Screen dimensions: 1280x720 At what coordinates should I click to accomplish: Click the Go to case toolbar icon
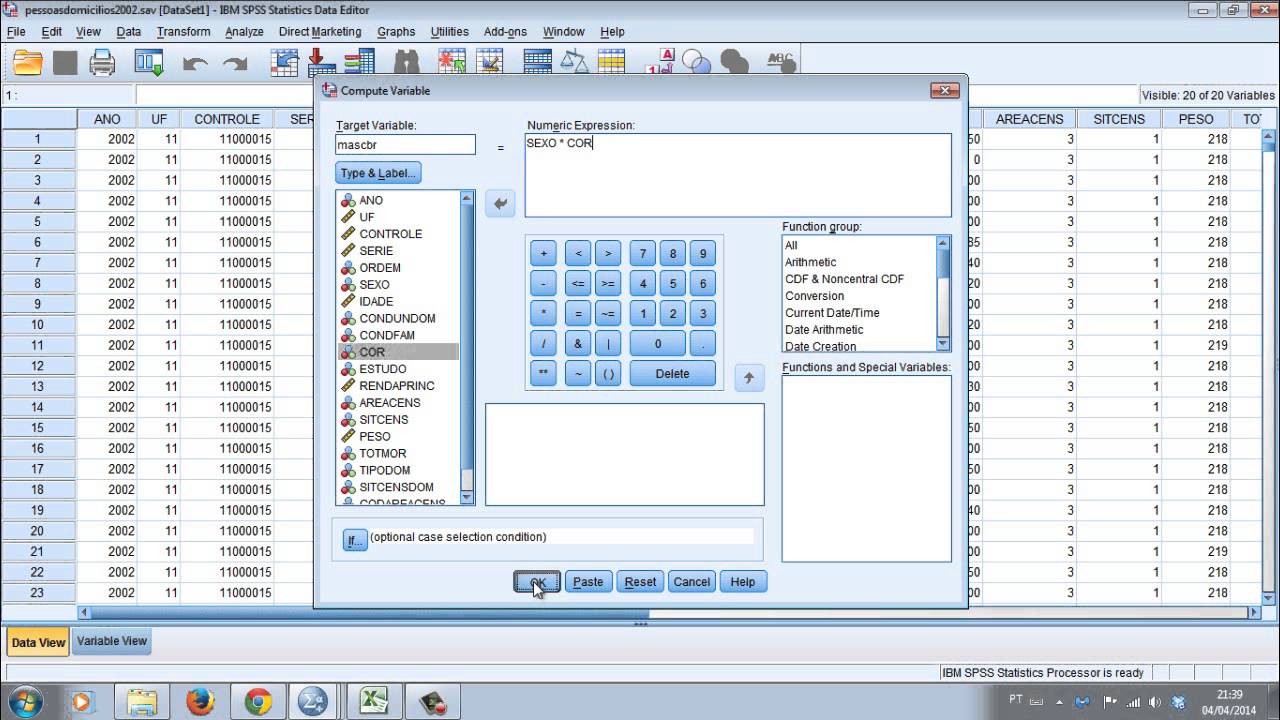(x=286, y=62)
